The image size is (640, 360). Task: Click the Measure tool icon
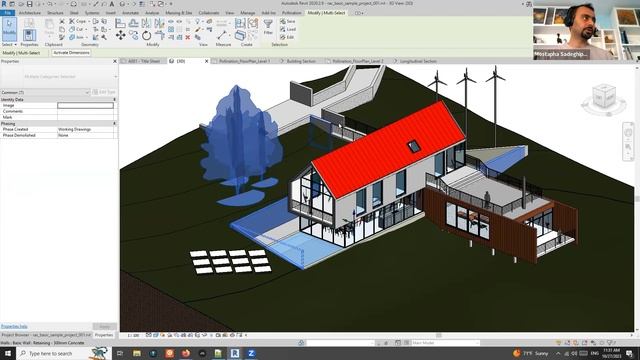click(x=222, y=35)
